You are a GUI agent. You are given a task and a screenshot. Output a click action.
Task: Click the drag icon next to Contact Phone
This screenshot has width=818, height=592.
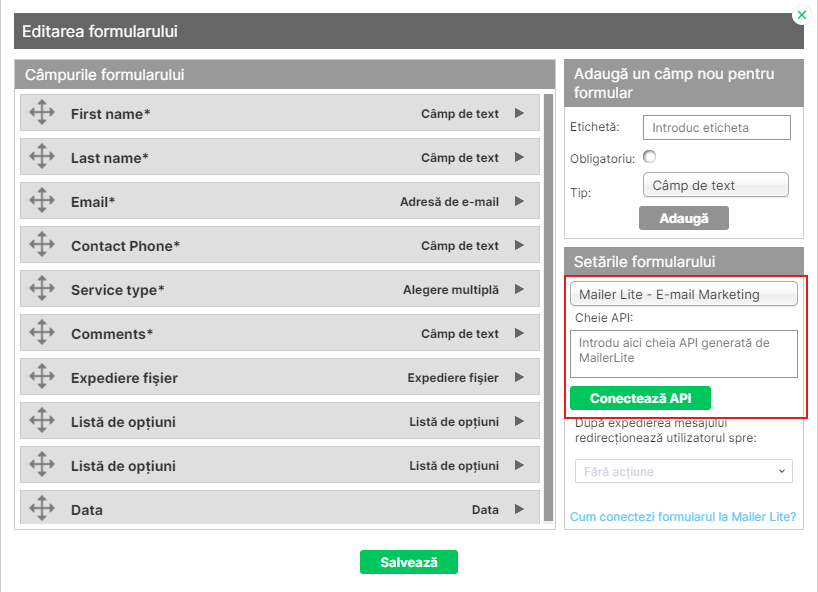42,245
